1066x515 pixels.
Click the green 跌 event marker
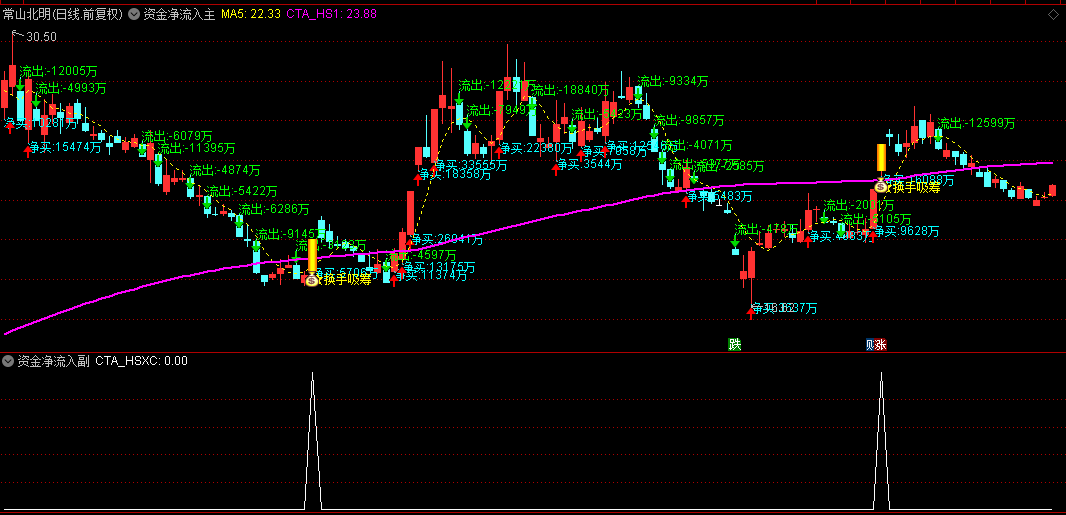pos(735,344)
